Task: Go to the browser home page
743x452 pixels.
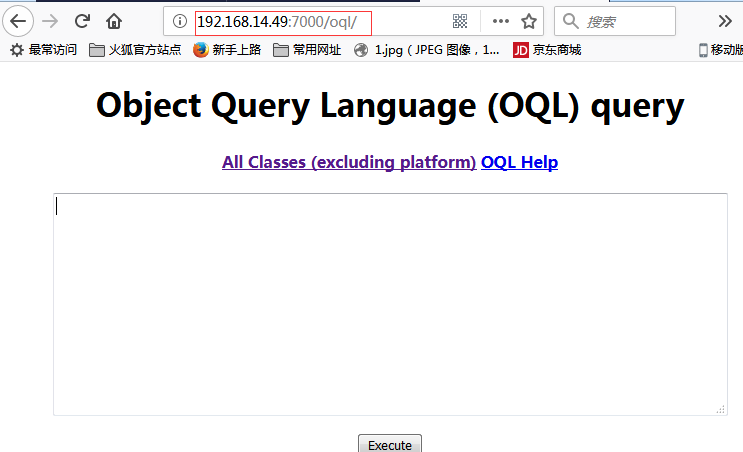Action: [114, 21]
